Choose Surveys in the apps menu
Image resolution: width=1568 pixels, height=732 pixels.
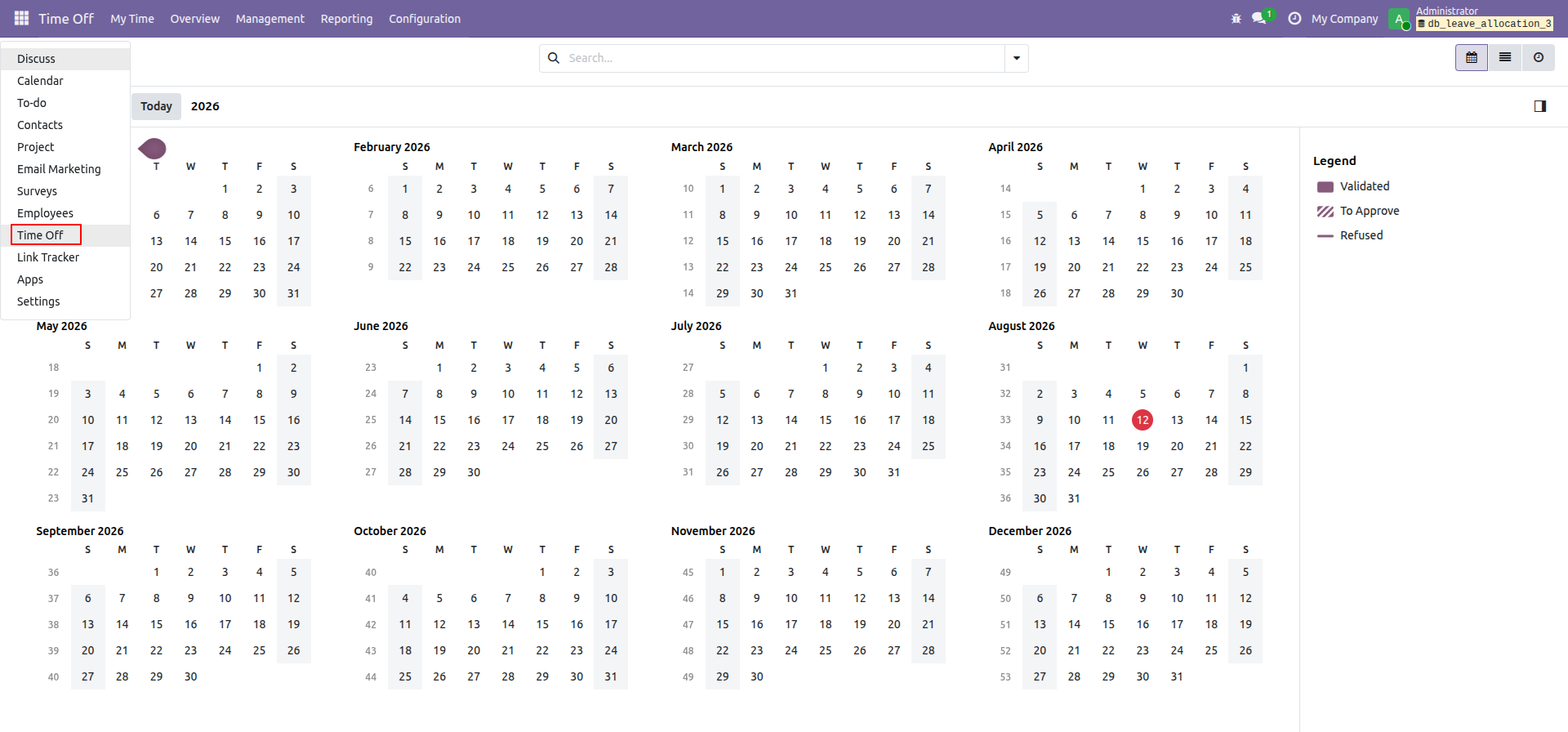(65, 191)
